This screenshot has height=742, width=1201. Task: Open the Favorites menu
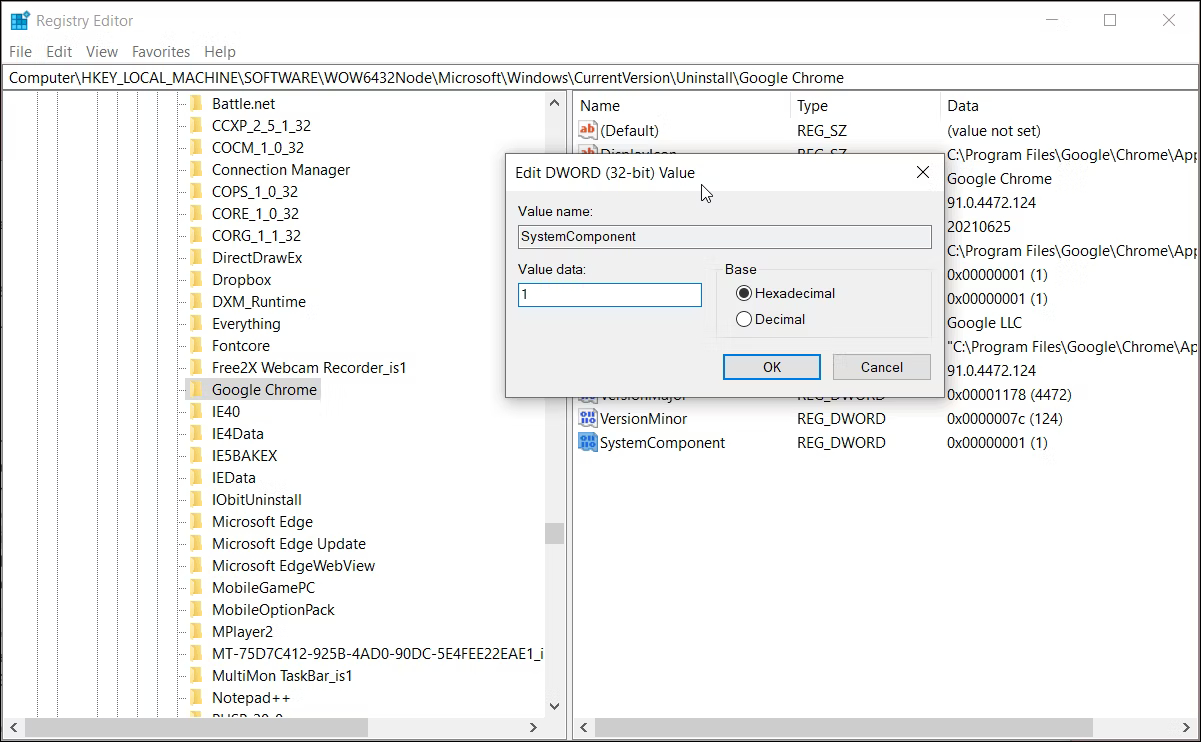[161, 51]
